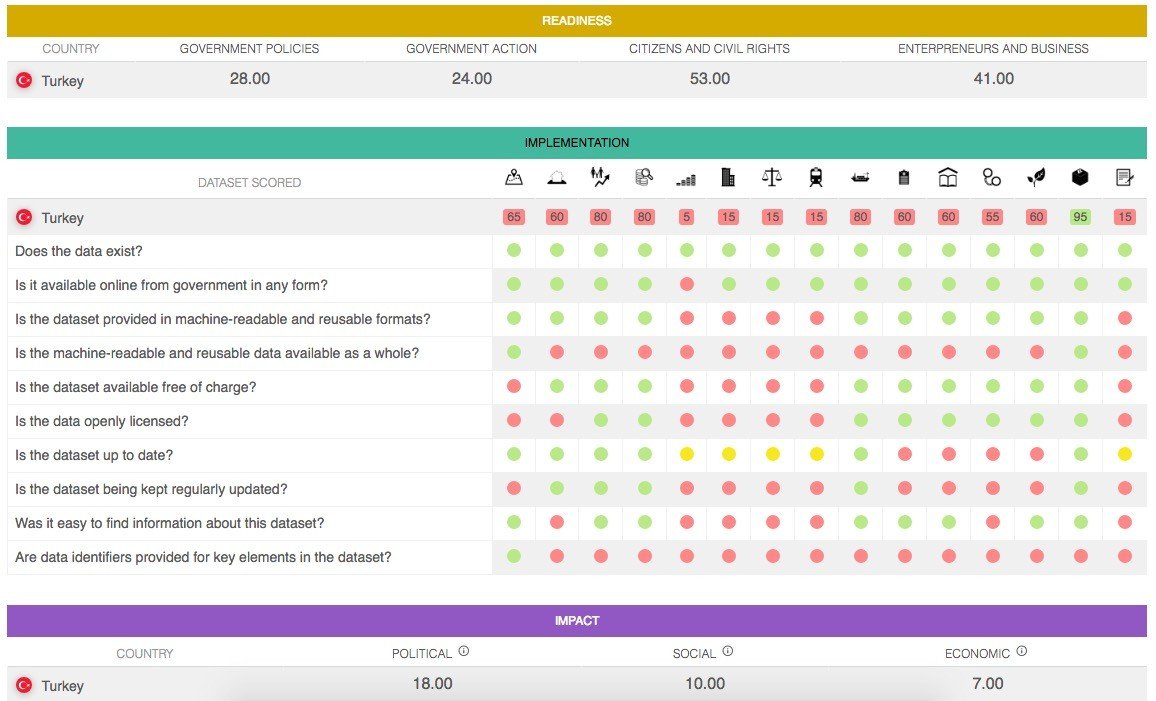Click the info icon beside SOCIAL

point(727,651)
